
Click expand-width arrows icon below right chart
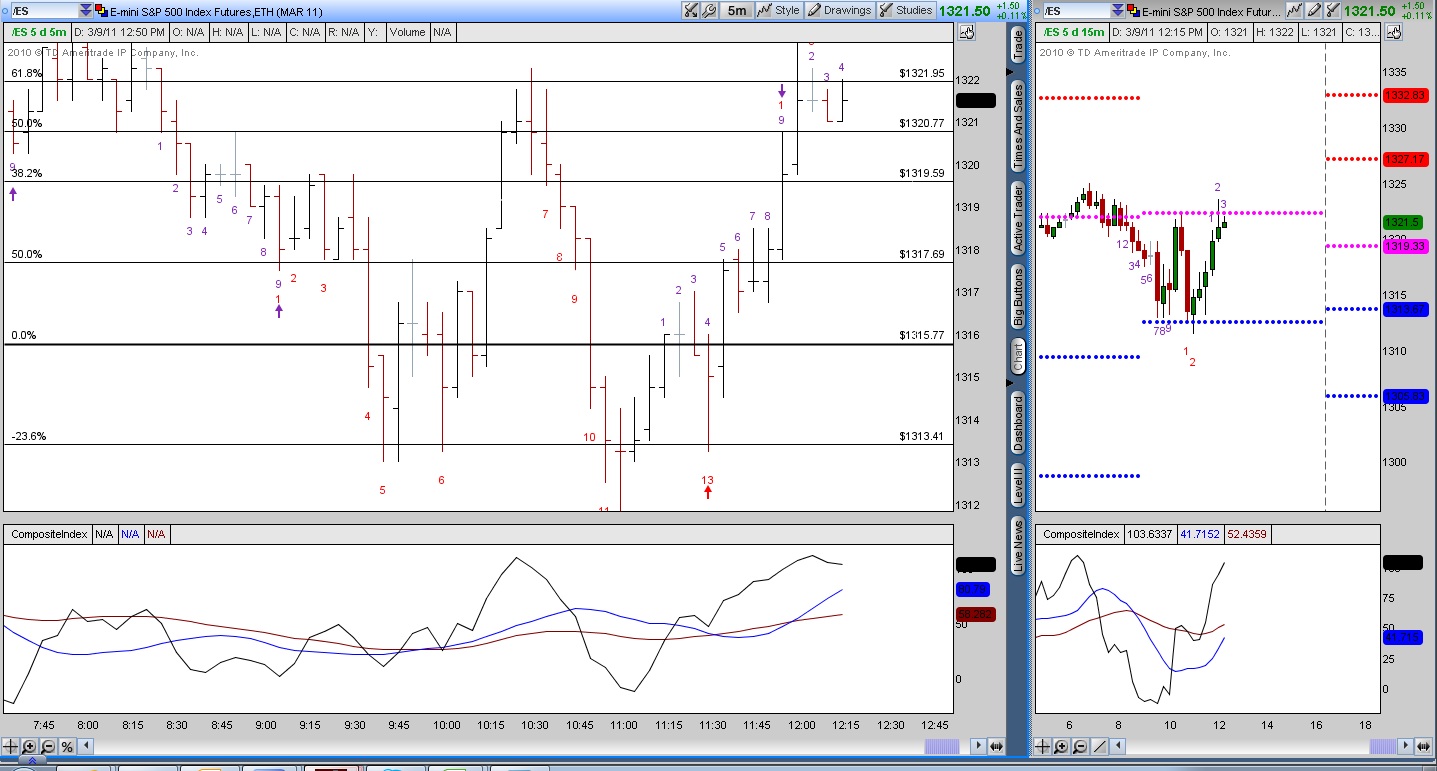click(x=1425, y=747)
